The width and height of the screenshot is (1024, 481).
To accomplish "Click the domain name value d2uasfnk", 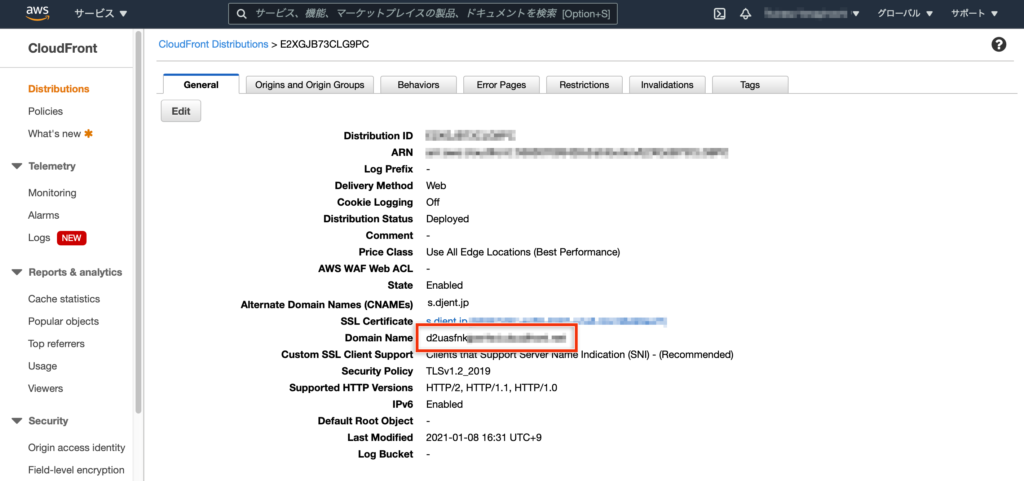I will pyautogui.click(x=496, y=338).
